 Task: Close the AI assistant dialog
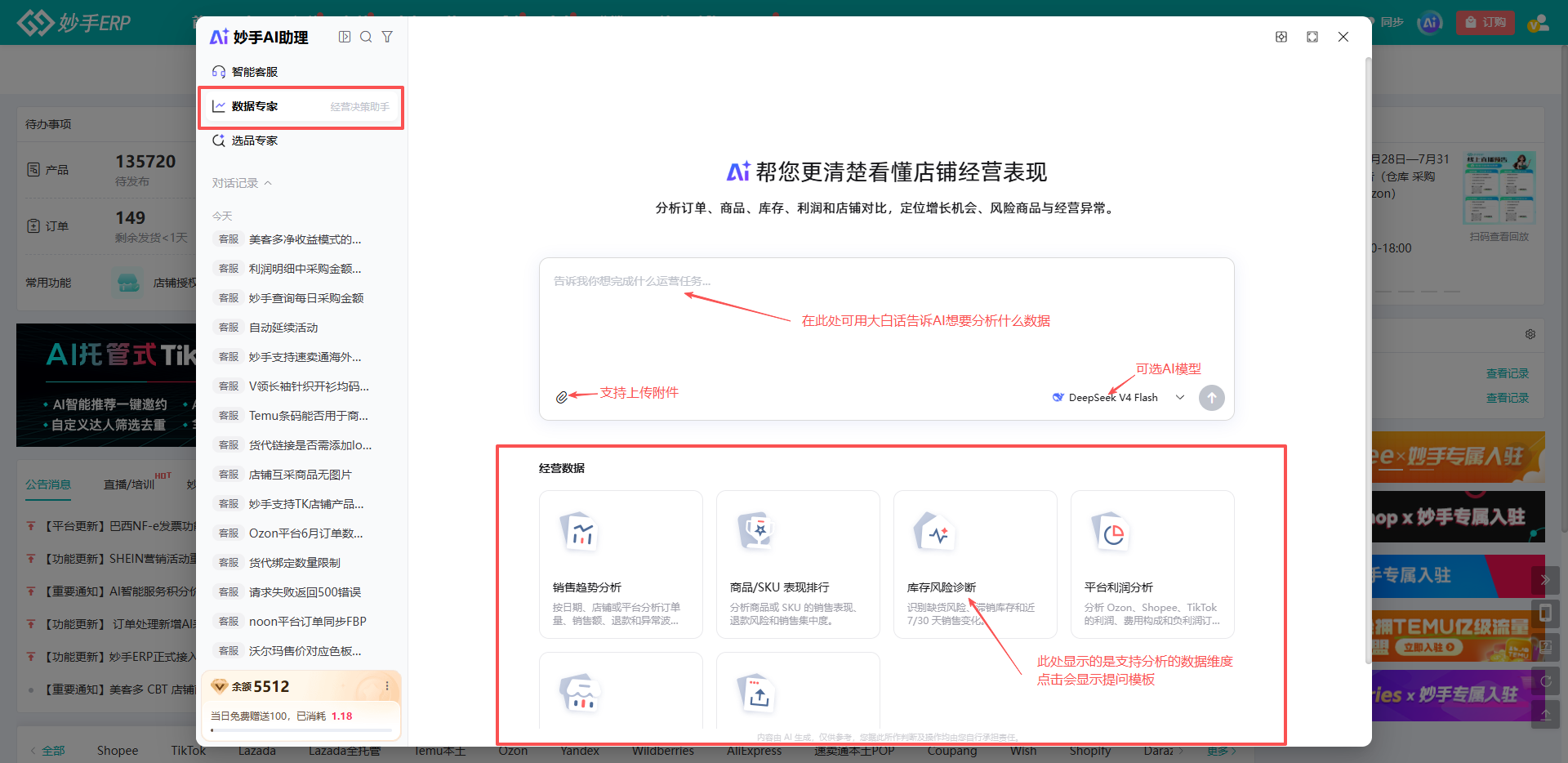pos(1343,37)
